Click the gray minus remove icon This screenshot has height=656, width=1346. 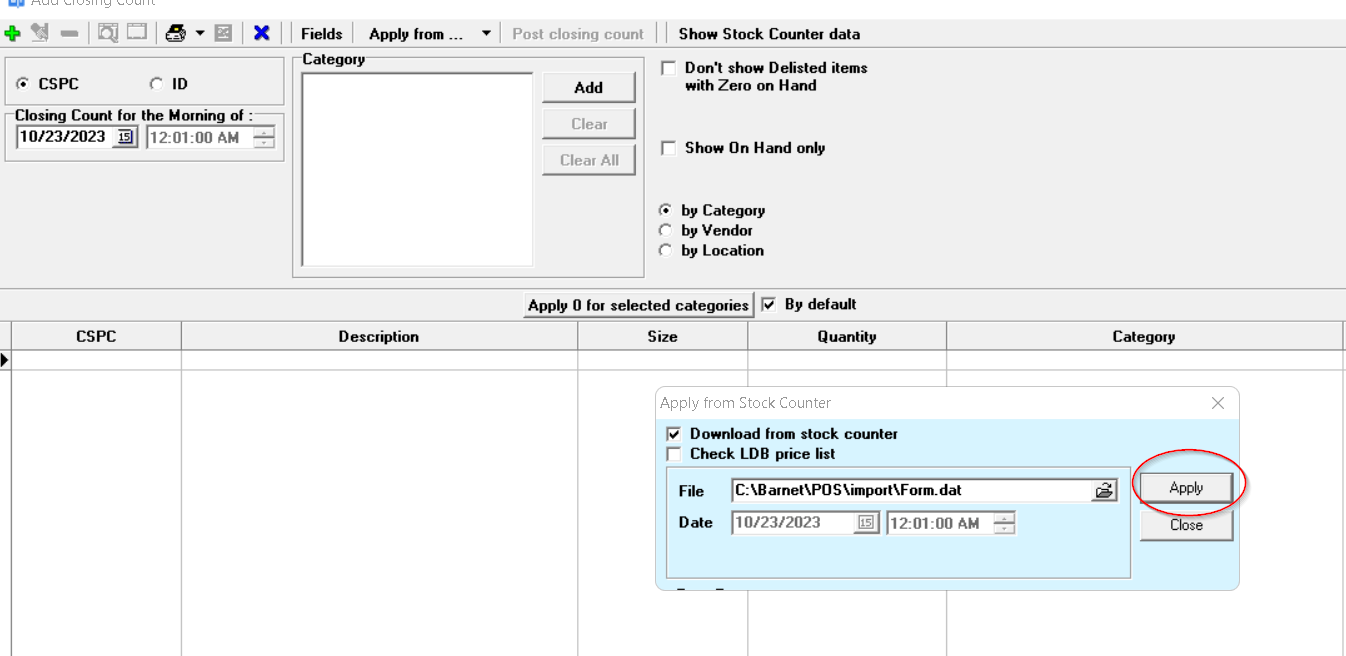[69, 33]
